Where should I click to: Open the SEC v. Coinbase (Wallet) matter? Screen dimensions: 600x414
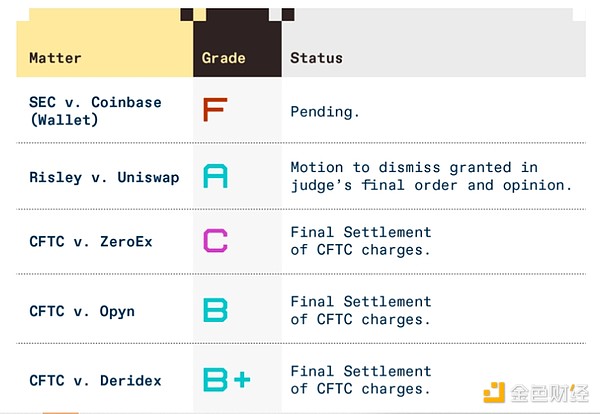(x=95, y=110)
